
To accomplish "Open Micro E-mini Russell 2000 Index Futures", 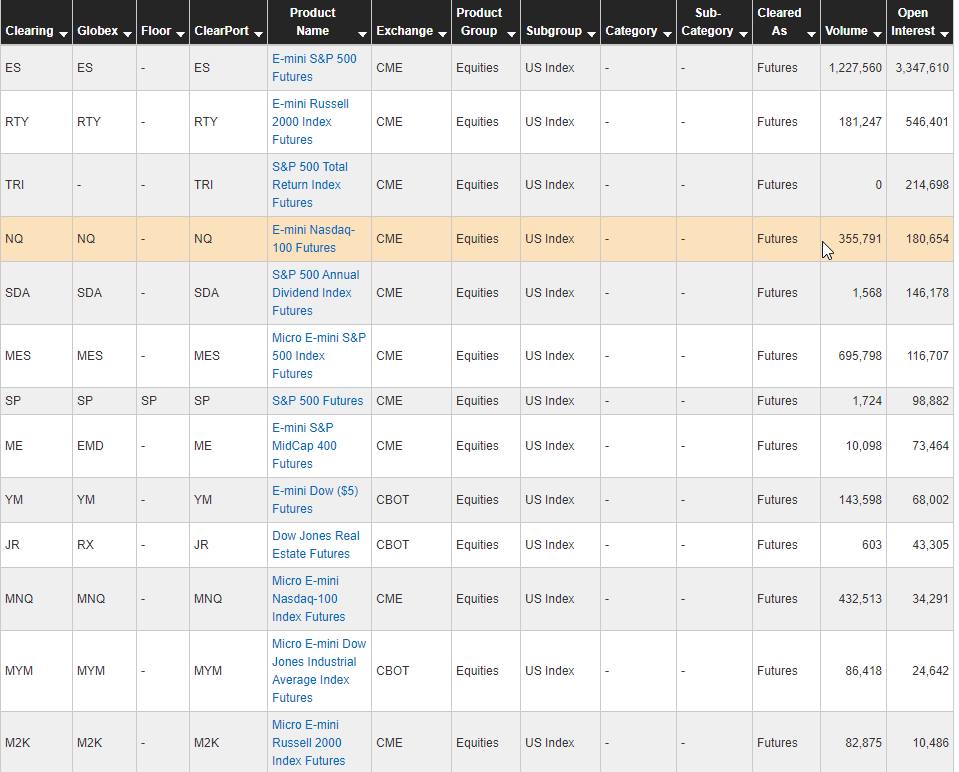I will click(309, 743).
